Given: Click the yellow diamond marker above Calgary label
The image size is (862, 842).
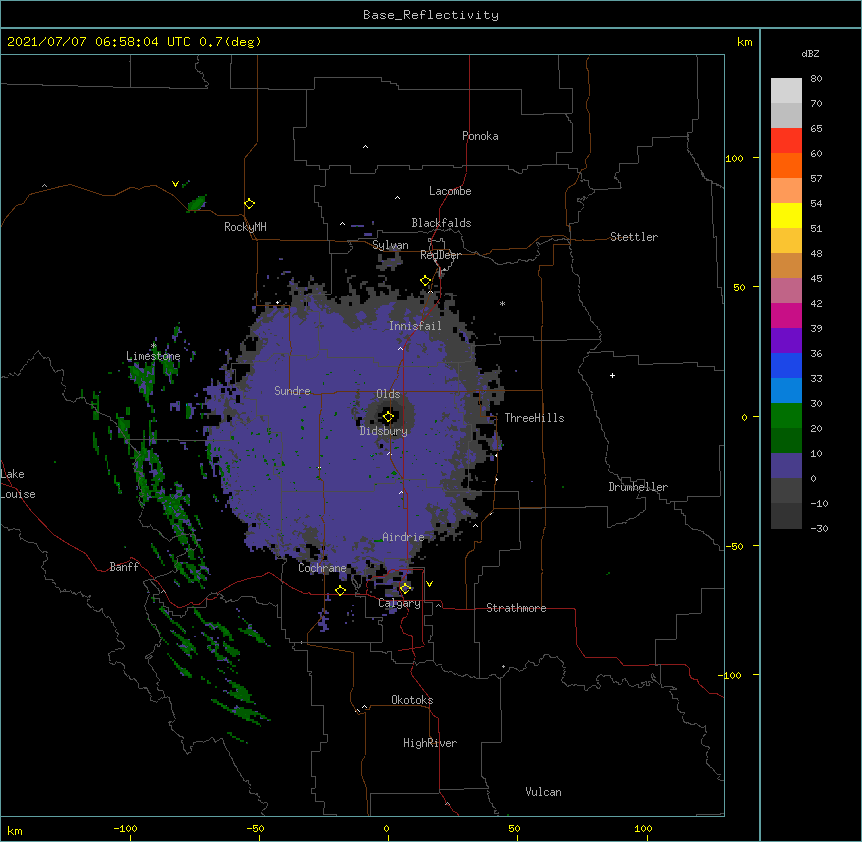Looking at the screenshot, I should [x=405, y=589].
